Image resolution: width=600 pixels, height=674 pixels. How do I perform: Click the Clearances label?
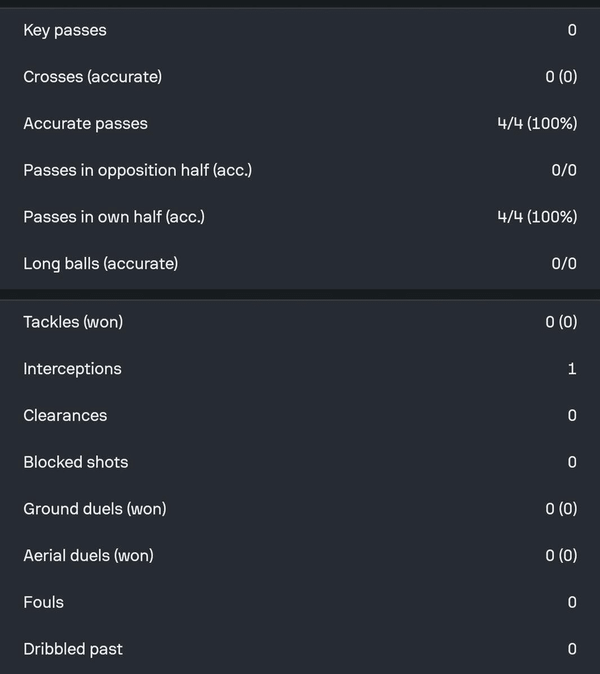[x=65, y=415]
